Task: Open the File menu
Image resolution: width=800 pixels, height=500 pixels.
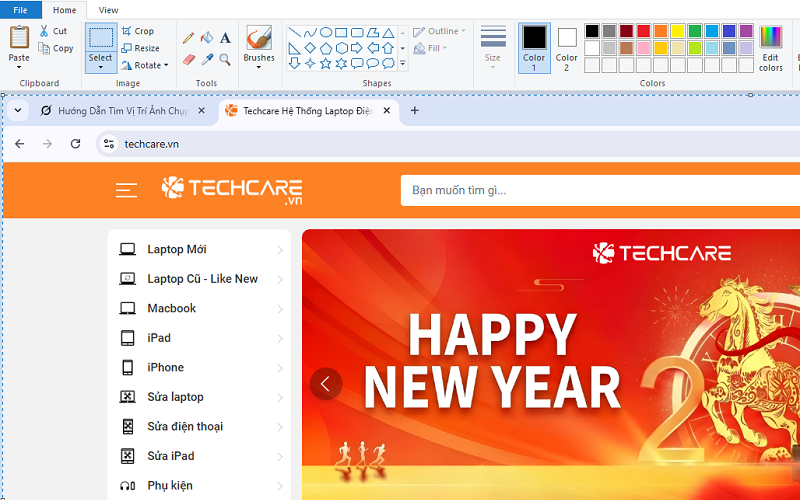Action: (x=20, y=10)
